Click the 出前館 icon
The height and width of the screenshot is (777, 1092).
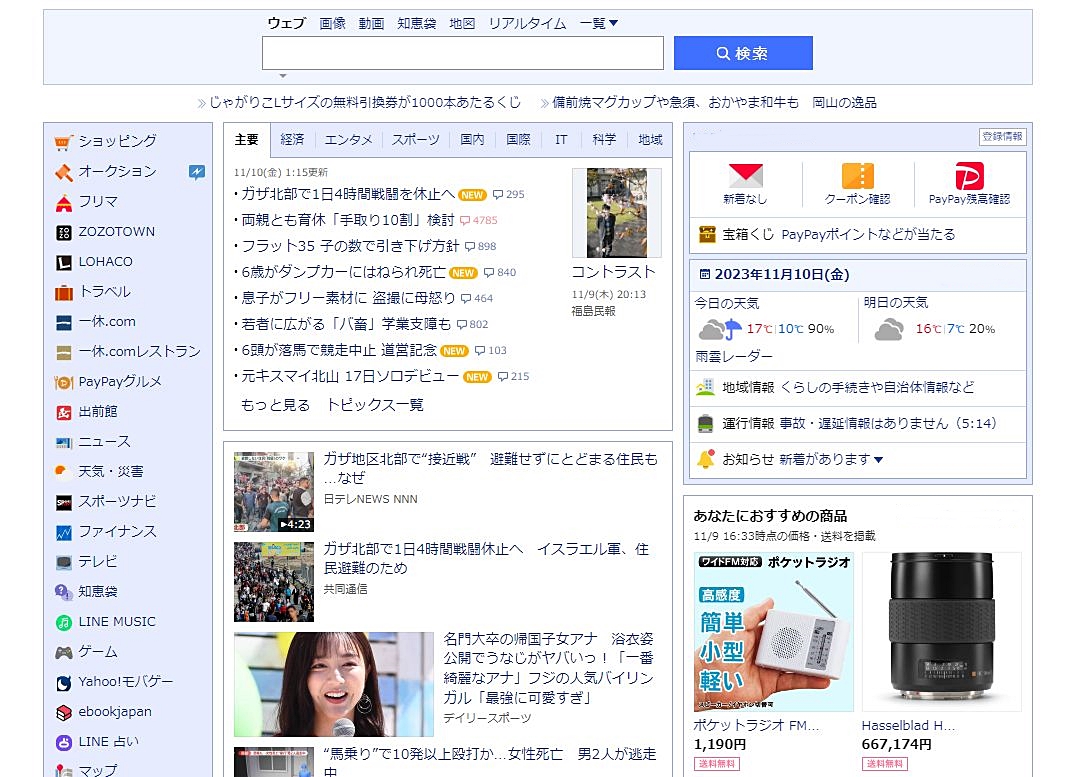(63, 413)
